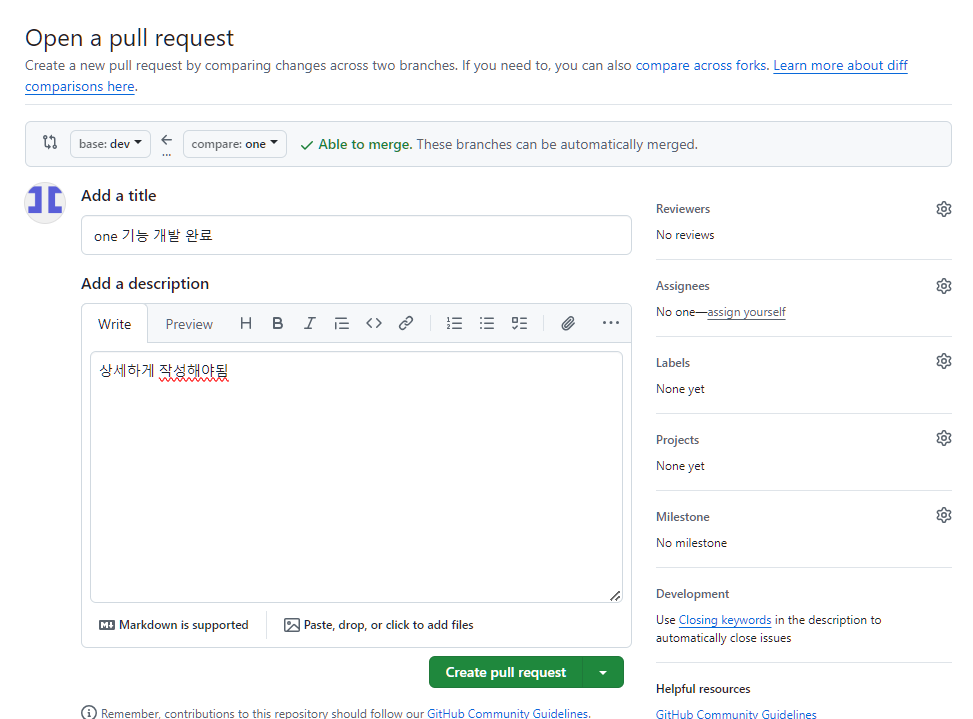Image resolution: width=973 pixels, height=719 pixels.
Task: Insert a task list
Action: 519,323
